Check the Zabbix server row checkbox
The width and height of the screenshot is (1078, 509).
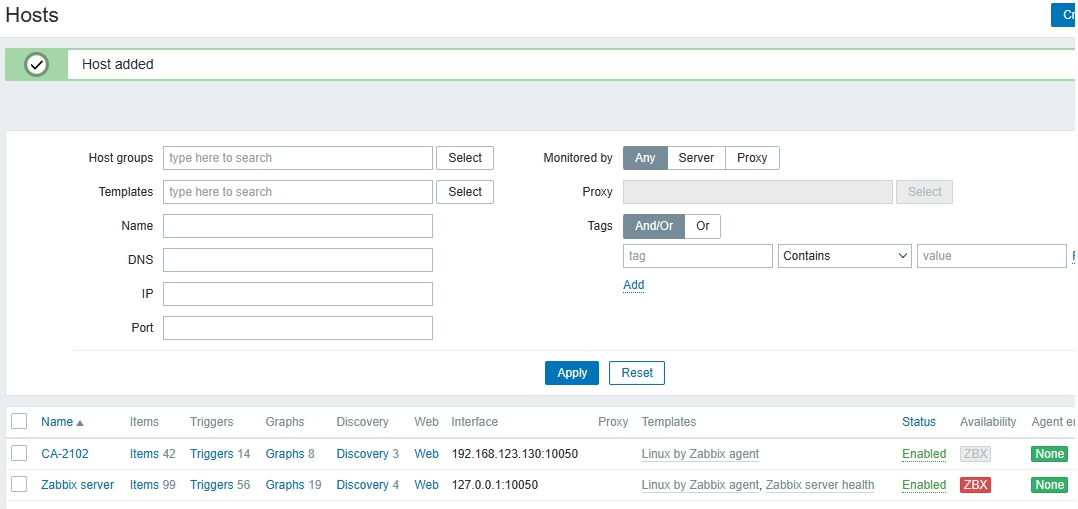19,485
